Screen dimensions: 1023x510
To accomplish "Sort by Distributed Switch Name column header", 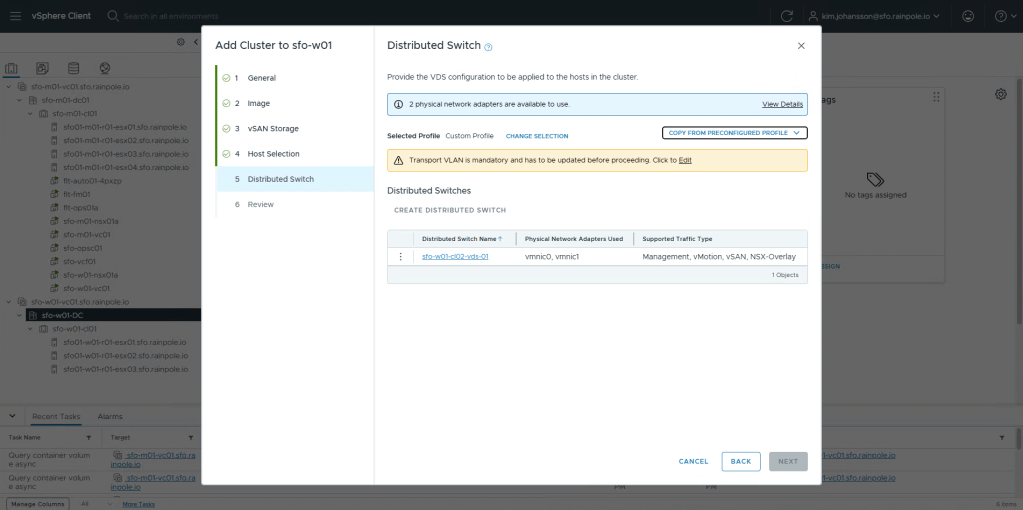I will 460,239.
